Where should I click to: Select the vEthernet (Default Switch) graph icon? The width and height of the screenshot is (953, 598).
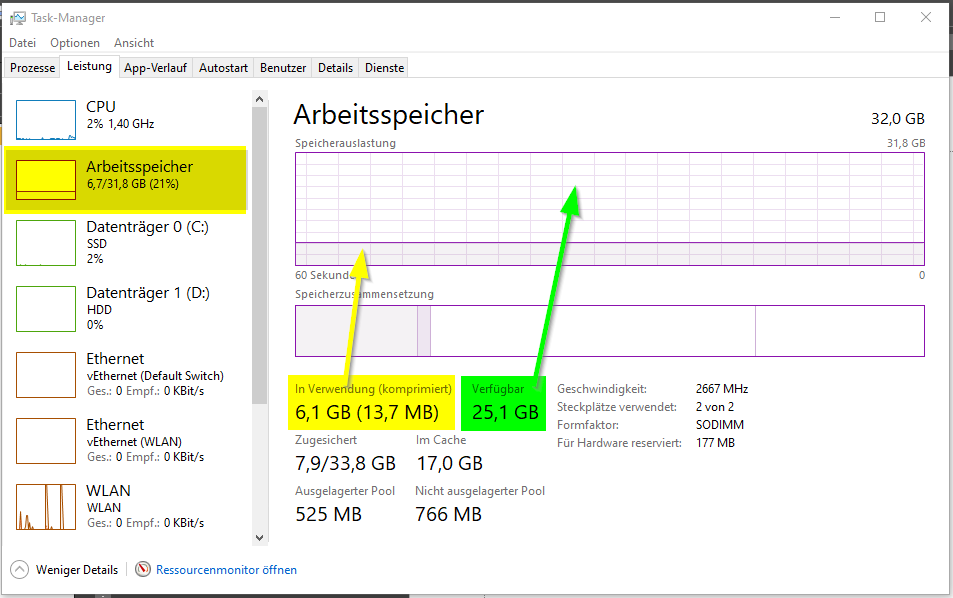tap(46, 375)
